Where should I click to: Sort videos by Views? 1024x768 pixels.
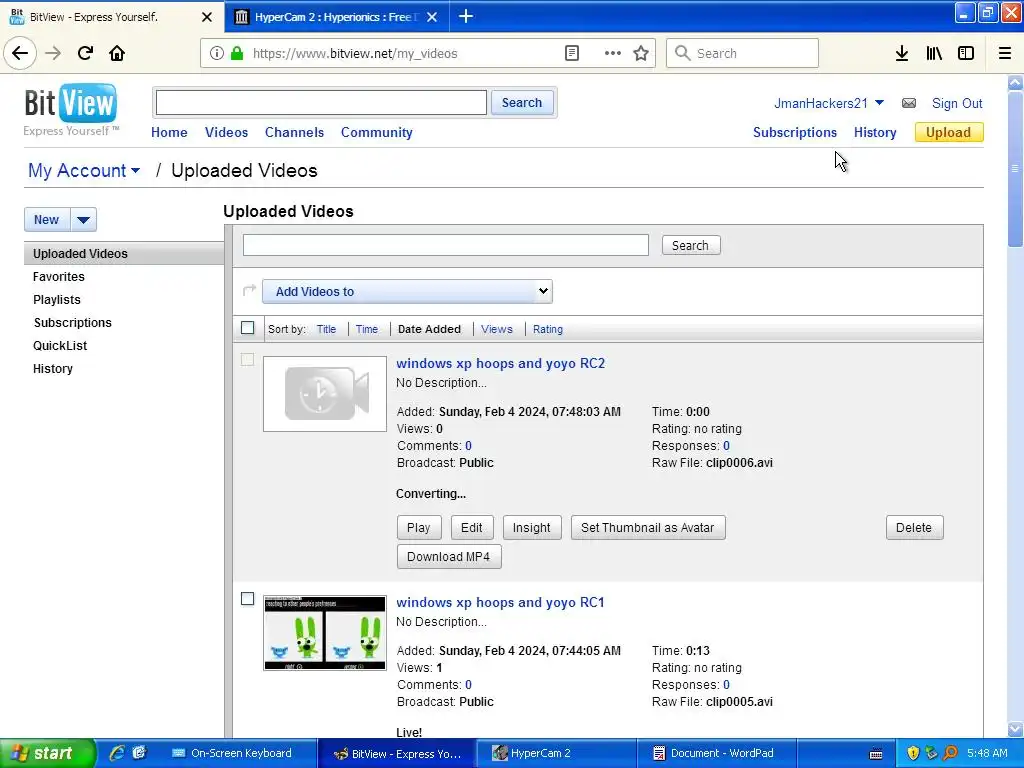tap(497, 329)
